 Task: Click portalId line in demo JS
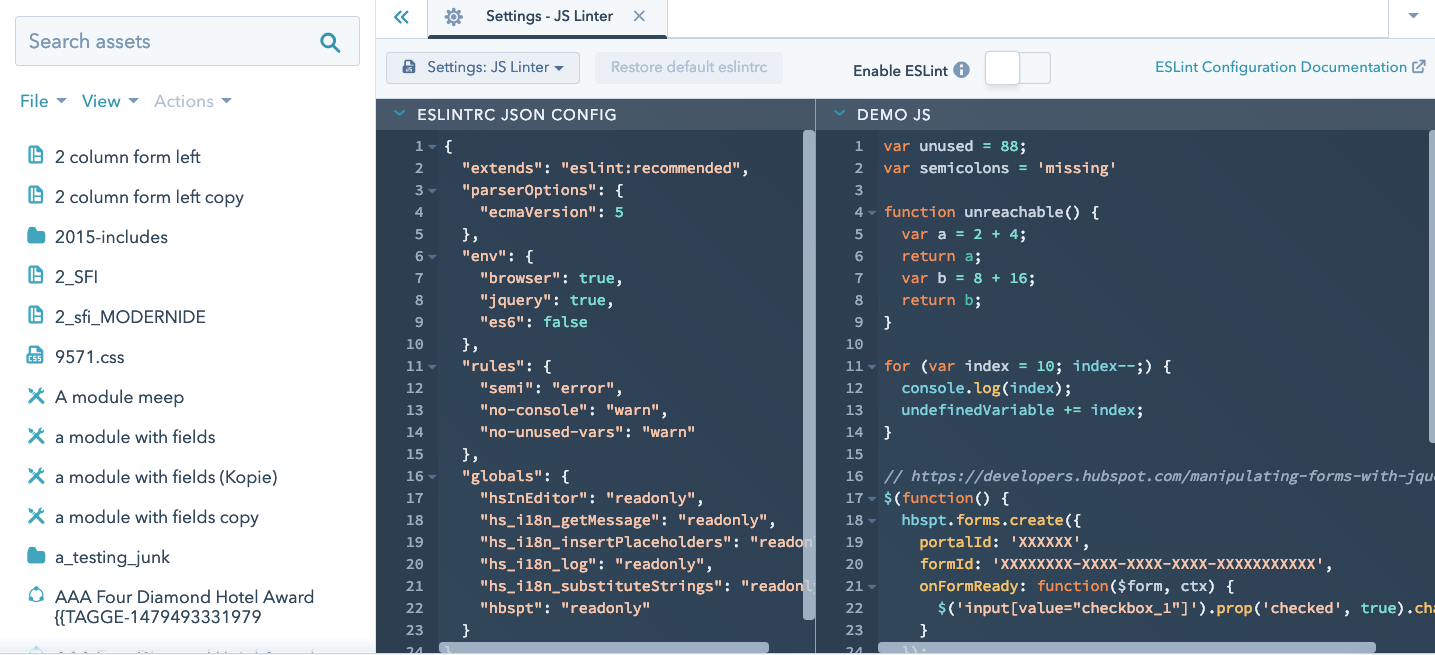pyautogui.click(x=1003, y=542)
